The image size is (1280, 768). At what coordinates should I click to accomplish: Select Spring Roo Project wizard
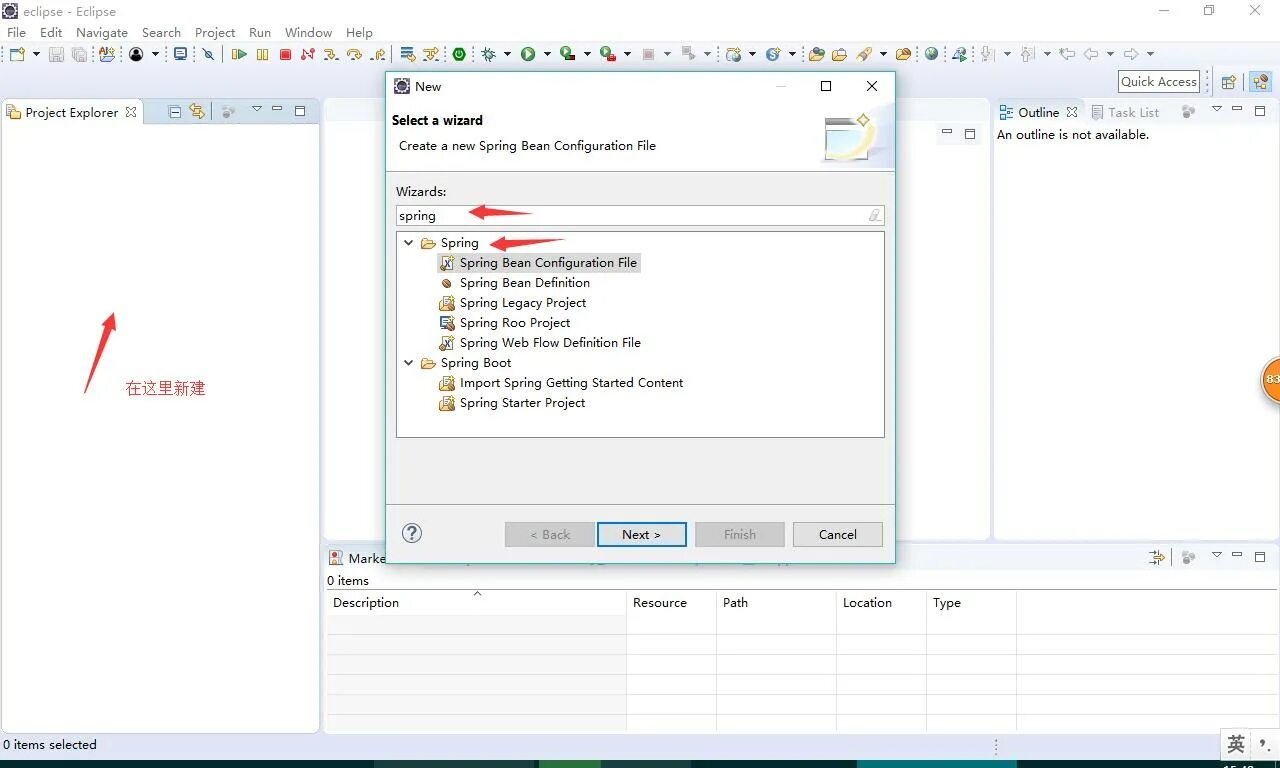[x=505, y=323]
